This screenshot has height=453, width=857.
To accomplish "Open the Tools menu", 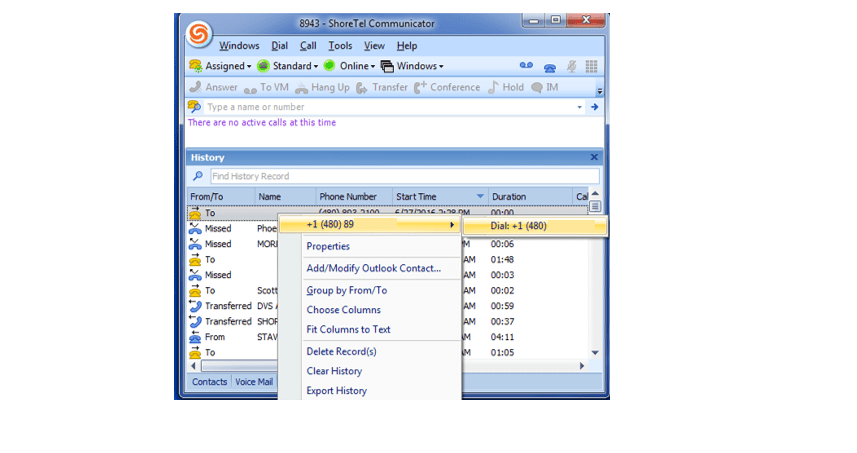I will pyautogui.click(x=340, y=46).
